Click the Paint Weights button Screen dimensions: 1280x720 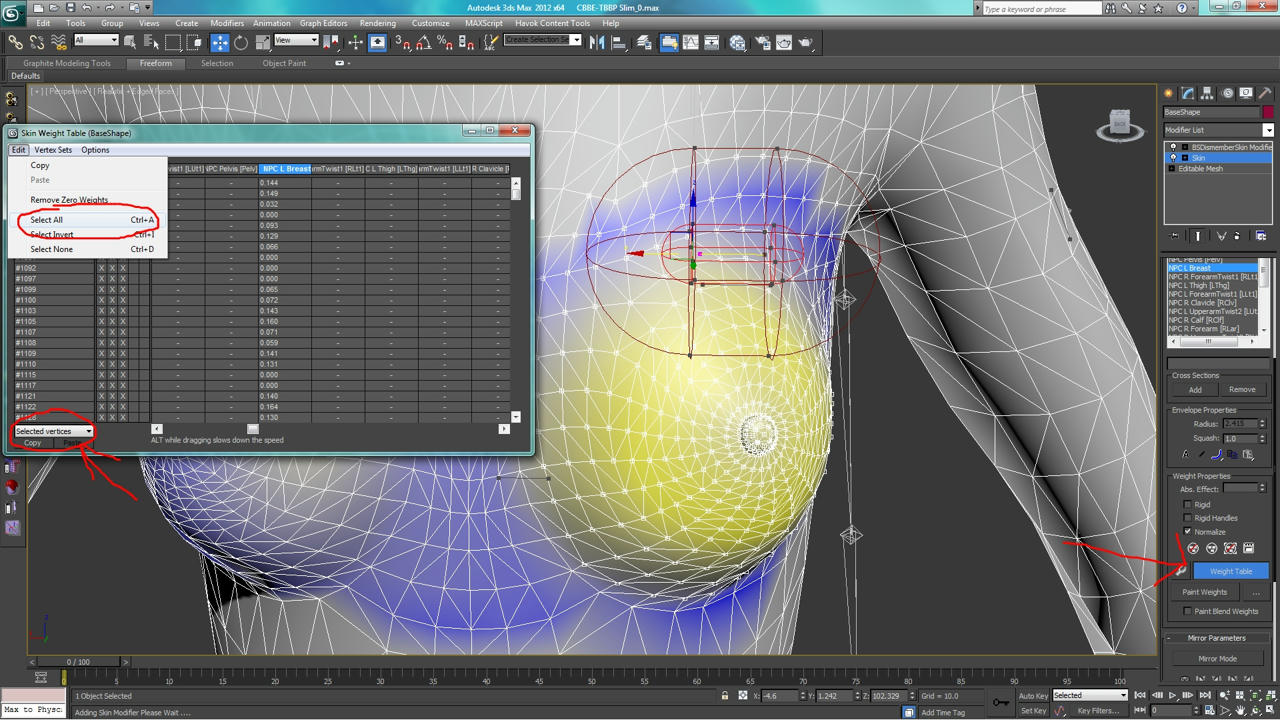(1204, 592)
